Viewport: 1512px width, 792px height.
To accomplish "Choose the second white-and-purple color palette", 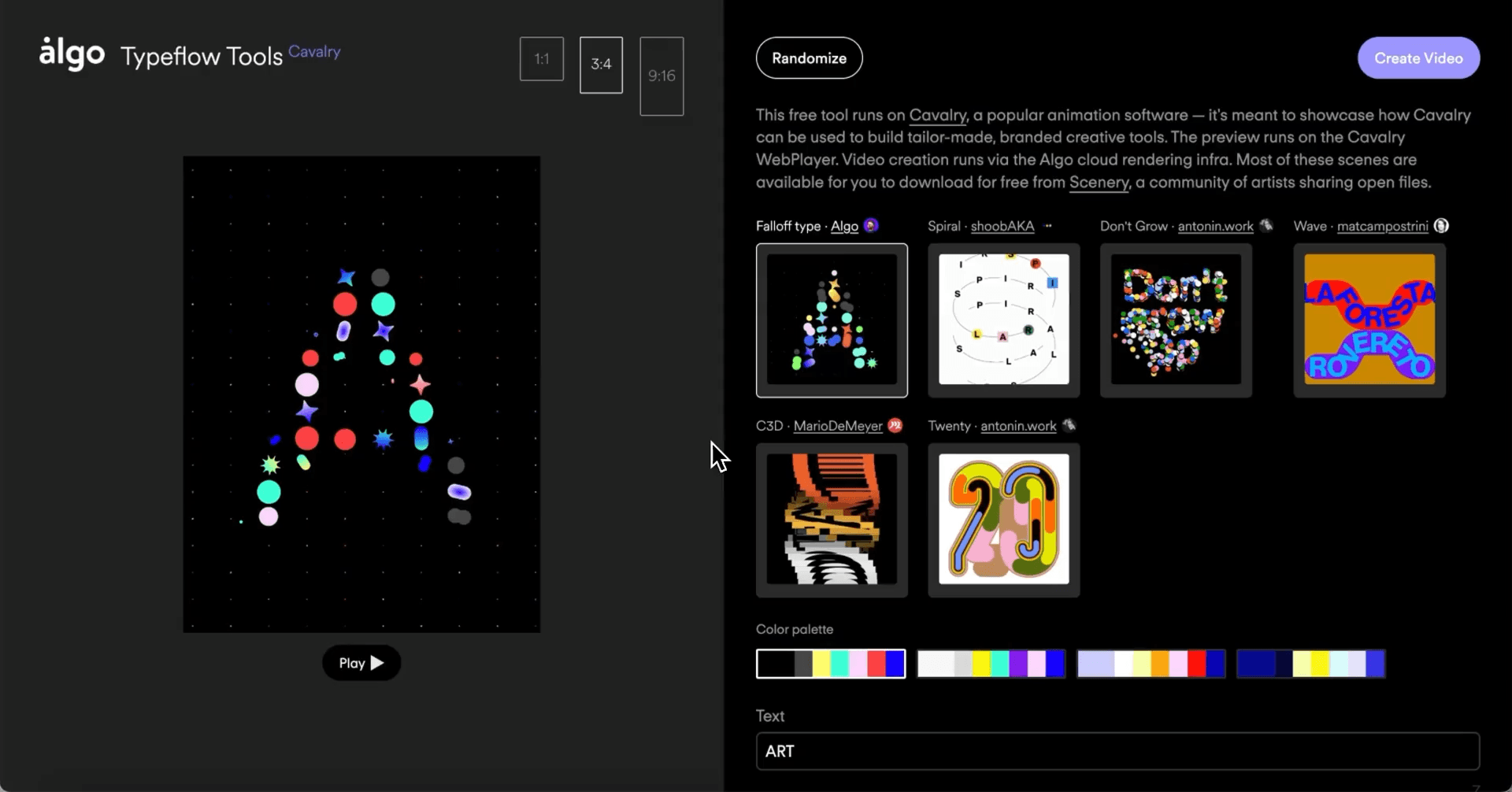I will click(x=991, y=664).
